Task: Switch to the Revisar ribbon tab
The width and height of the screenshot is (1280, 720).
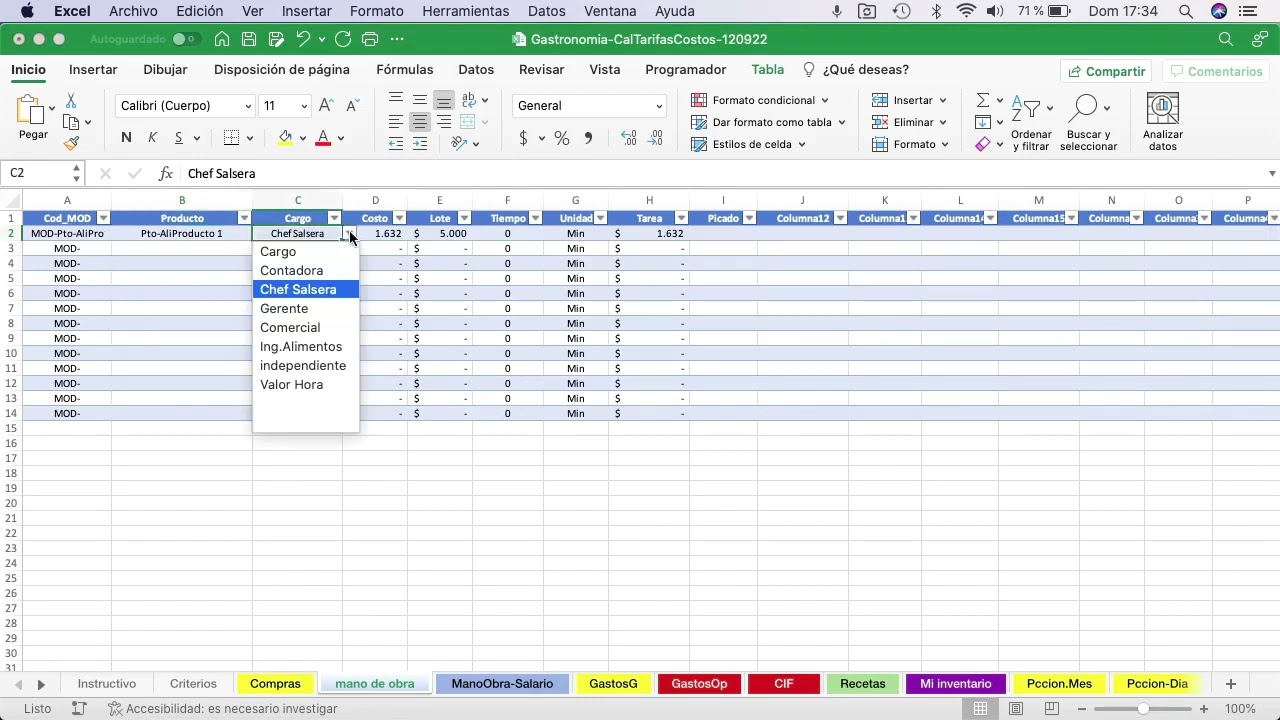Action: 541,70
